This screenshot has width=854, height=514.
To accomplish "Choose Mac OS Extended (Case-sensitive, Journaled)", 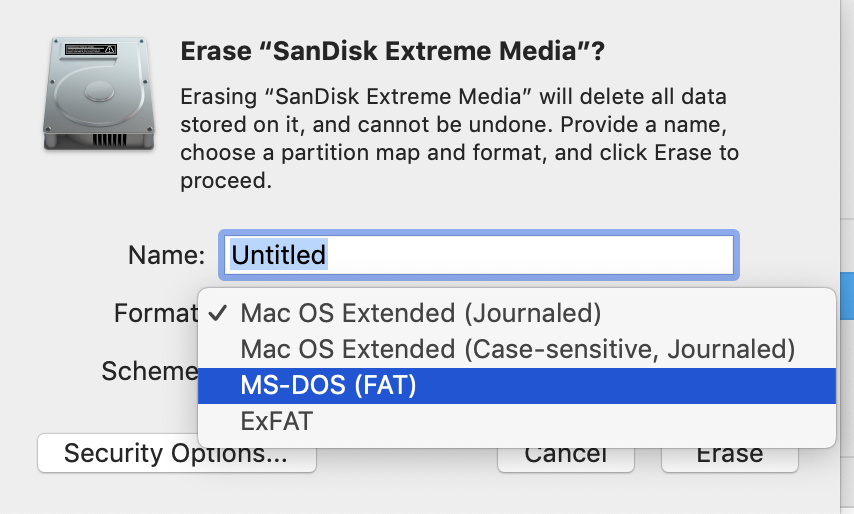I will tap(517, 350).
